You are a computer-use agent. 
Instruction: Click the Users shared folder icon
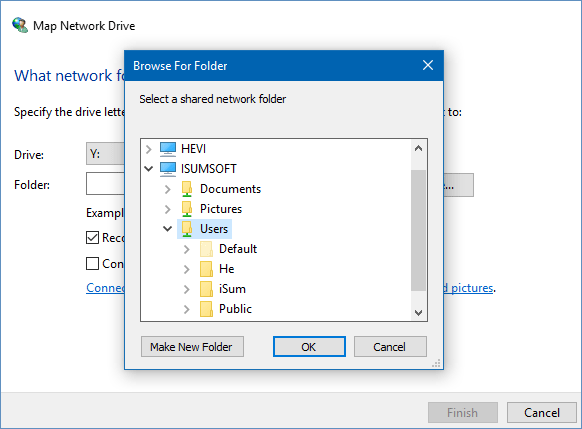(x=187, y=229)
